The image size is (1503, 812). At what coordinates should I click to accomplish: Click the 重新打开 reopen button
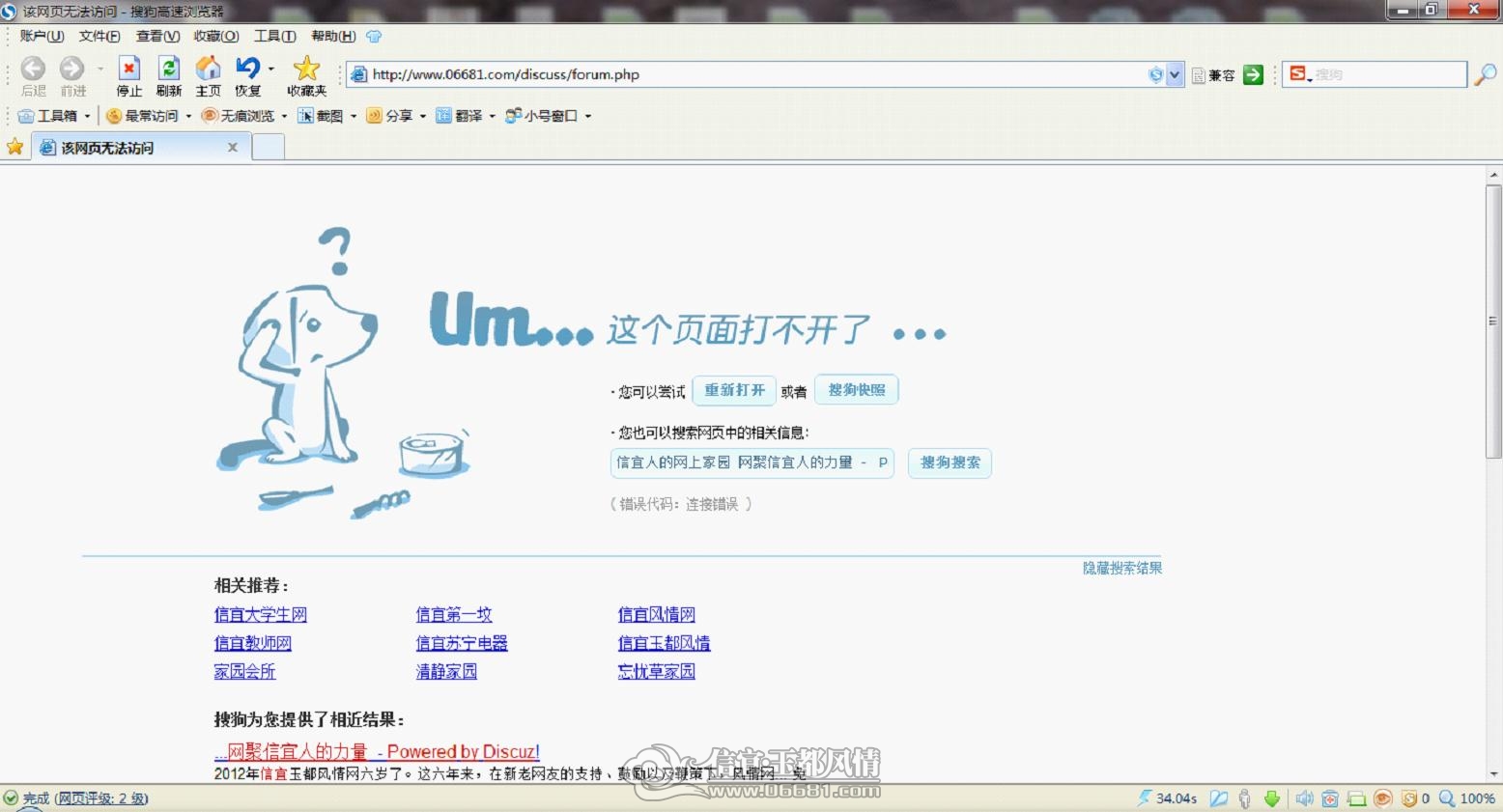pos(734,390)
